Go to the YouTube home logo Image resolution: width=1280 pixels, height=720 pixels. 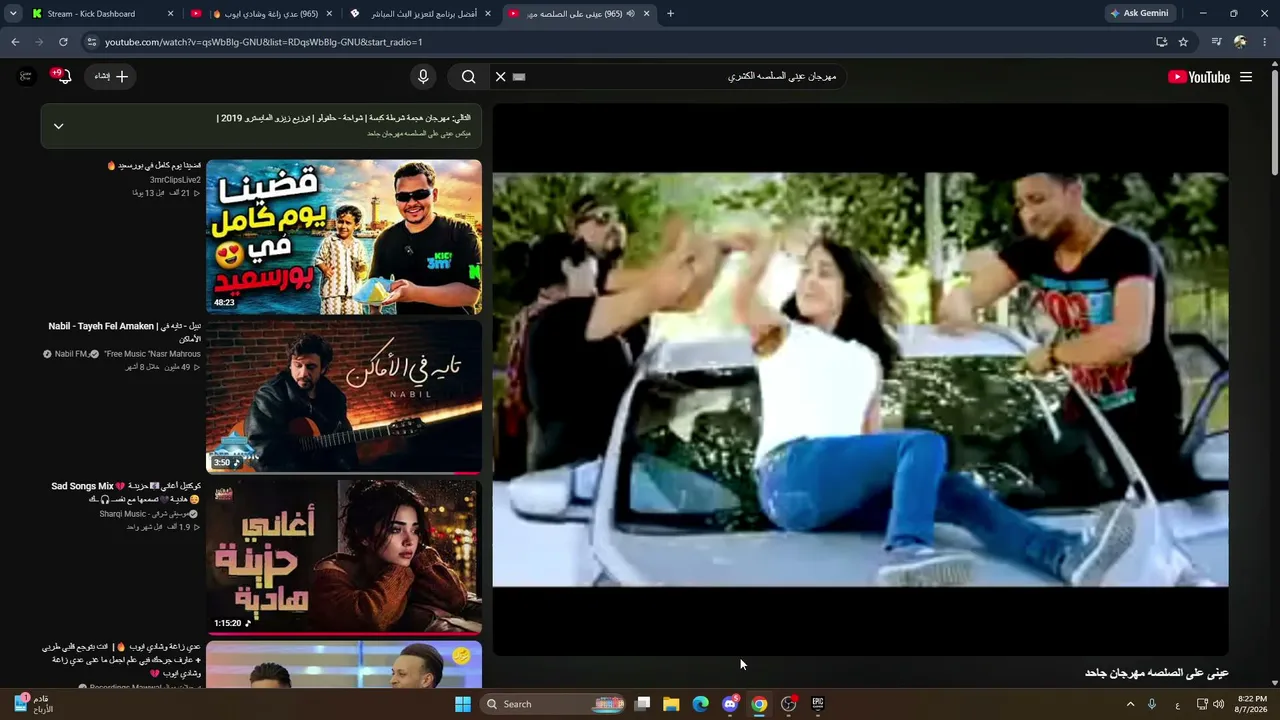click(x=1199, y=77)
